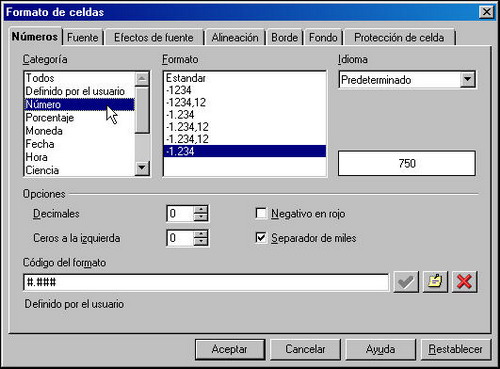Click the Restablecer button
Image resolution: width=500 pixels, height=369 pixels.
456,349
